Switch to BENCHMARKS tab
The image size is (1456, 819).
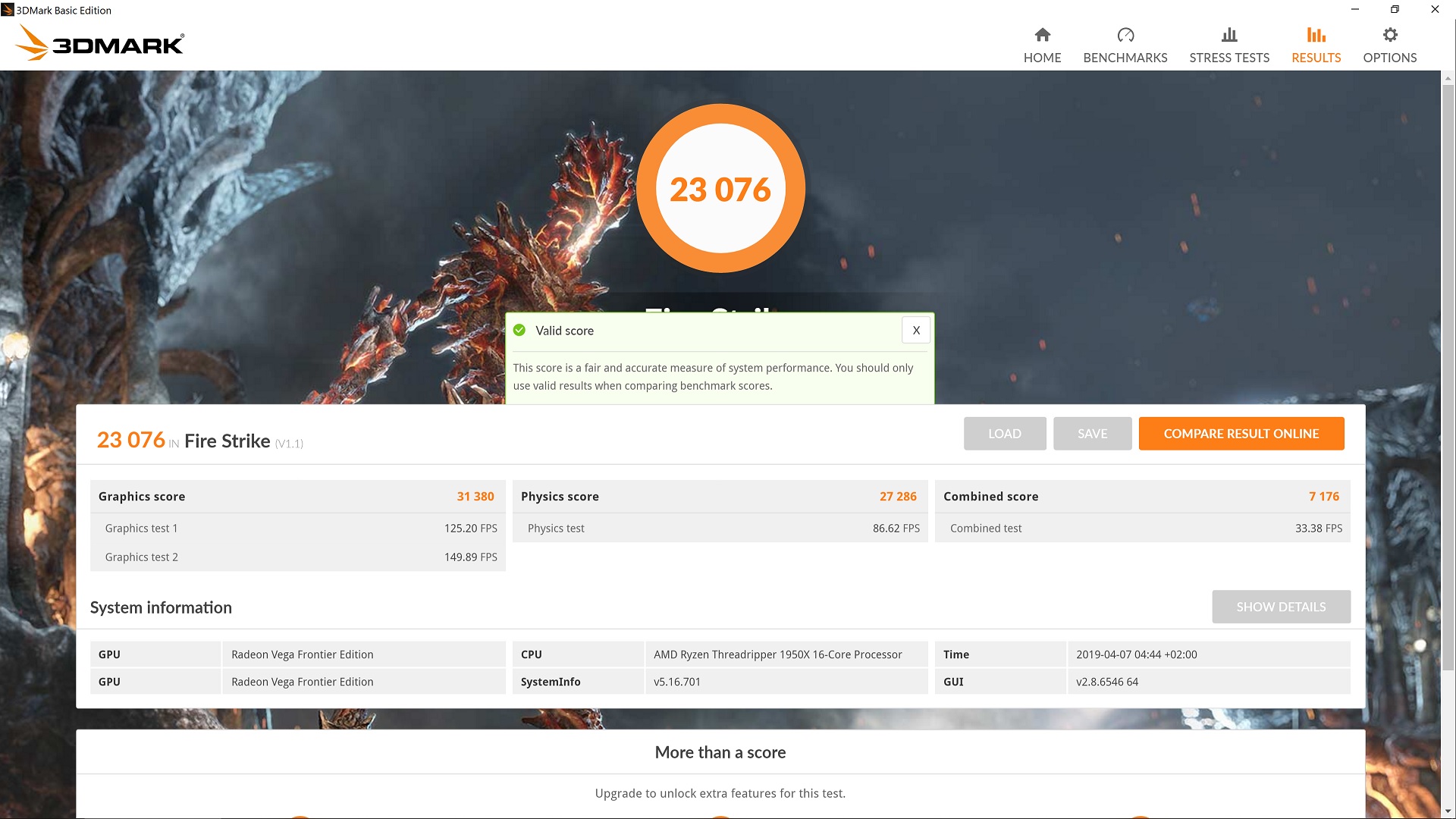click(x=1125, y=45)
